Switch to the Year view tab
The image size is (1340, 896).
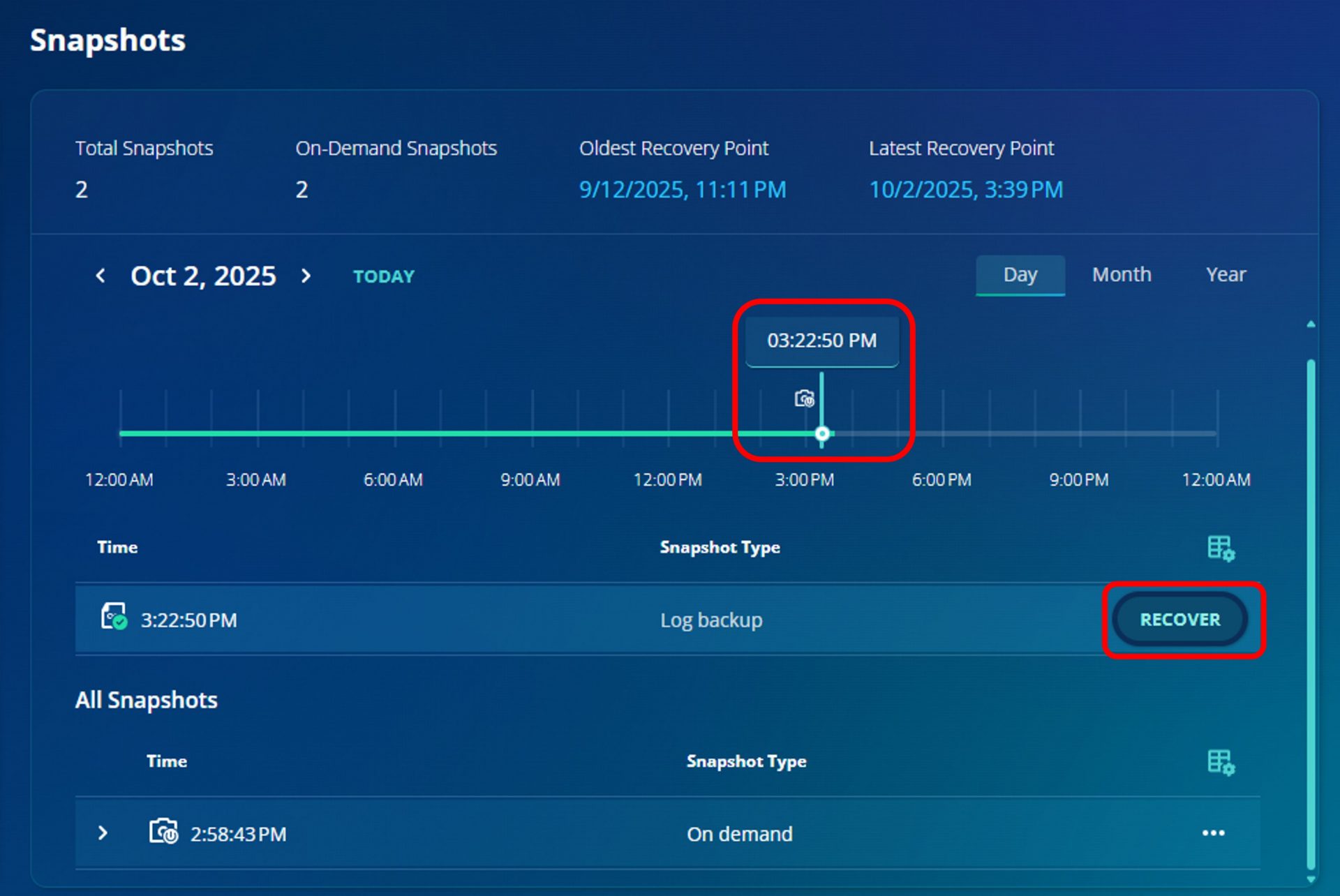[1226, 275]
